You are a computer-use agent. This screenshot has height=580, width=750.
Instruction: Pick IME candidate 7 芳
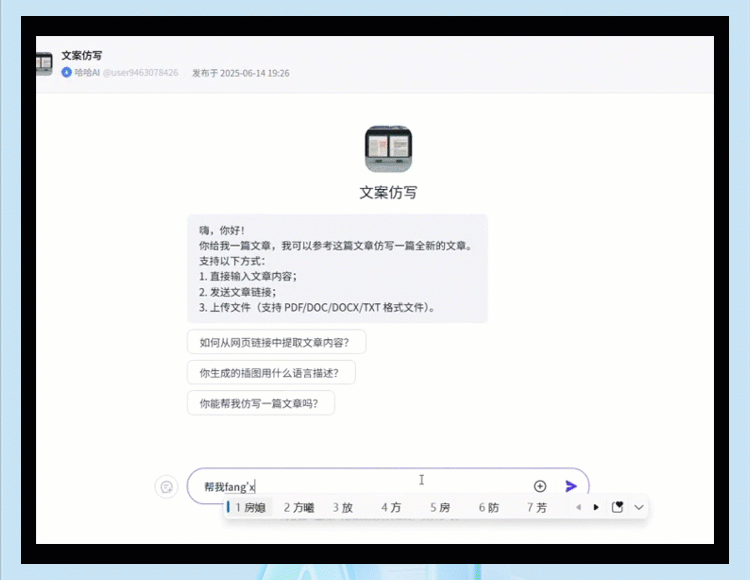(537, 507)
